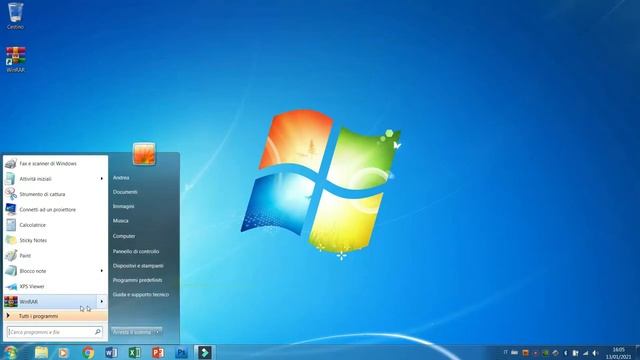The width and height of the screenshot is (640, 360).
Task: Launch Excel from the taskbar
Action: point(134,352)
